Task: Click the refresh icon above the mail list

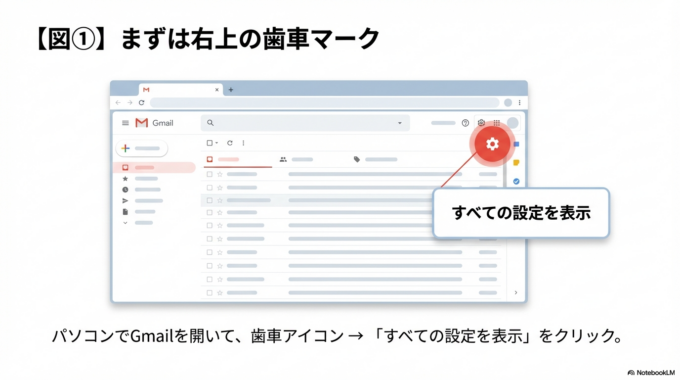Action: 230,143
